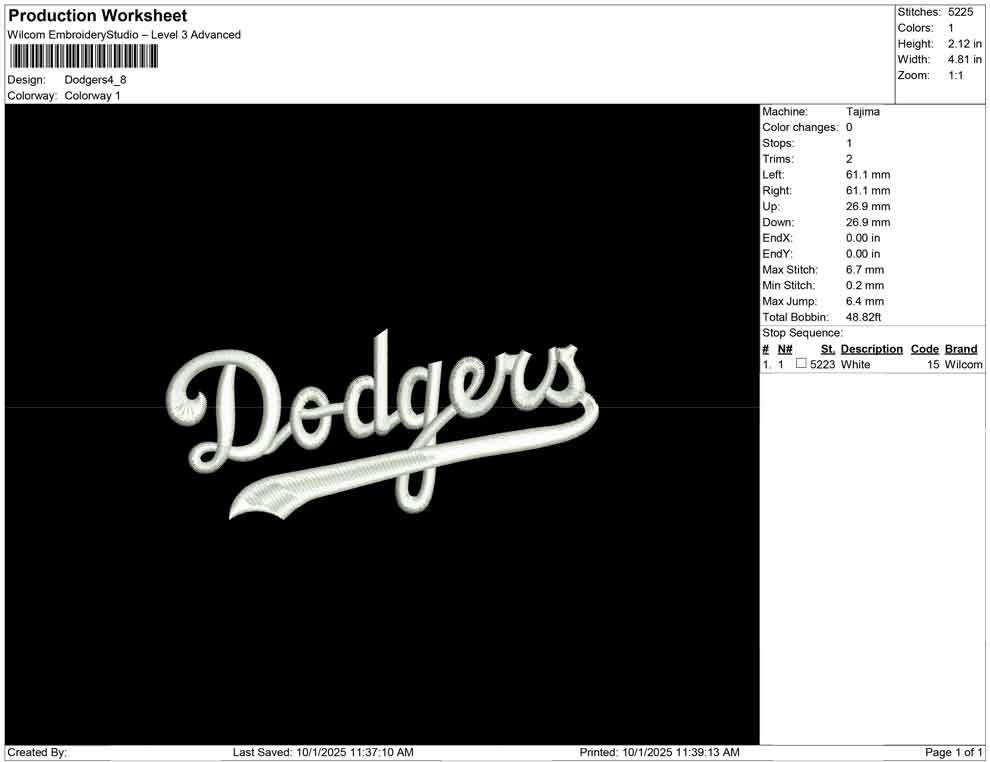Click the Up value '26.9 mm'
Viewport: 990px width, 762px height.
868,206
